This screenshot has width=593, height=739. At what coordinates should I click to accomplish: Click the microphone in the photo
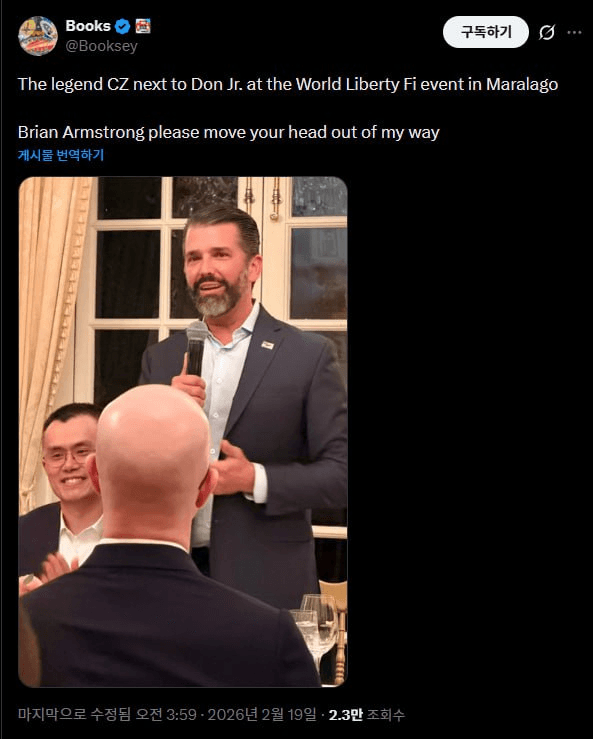pos(196,348)
